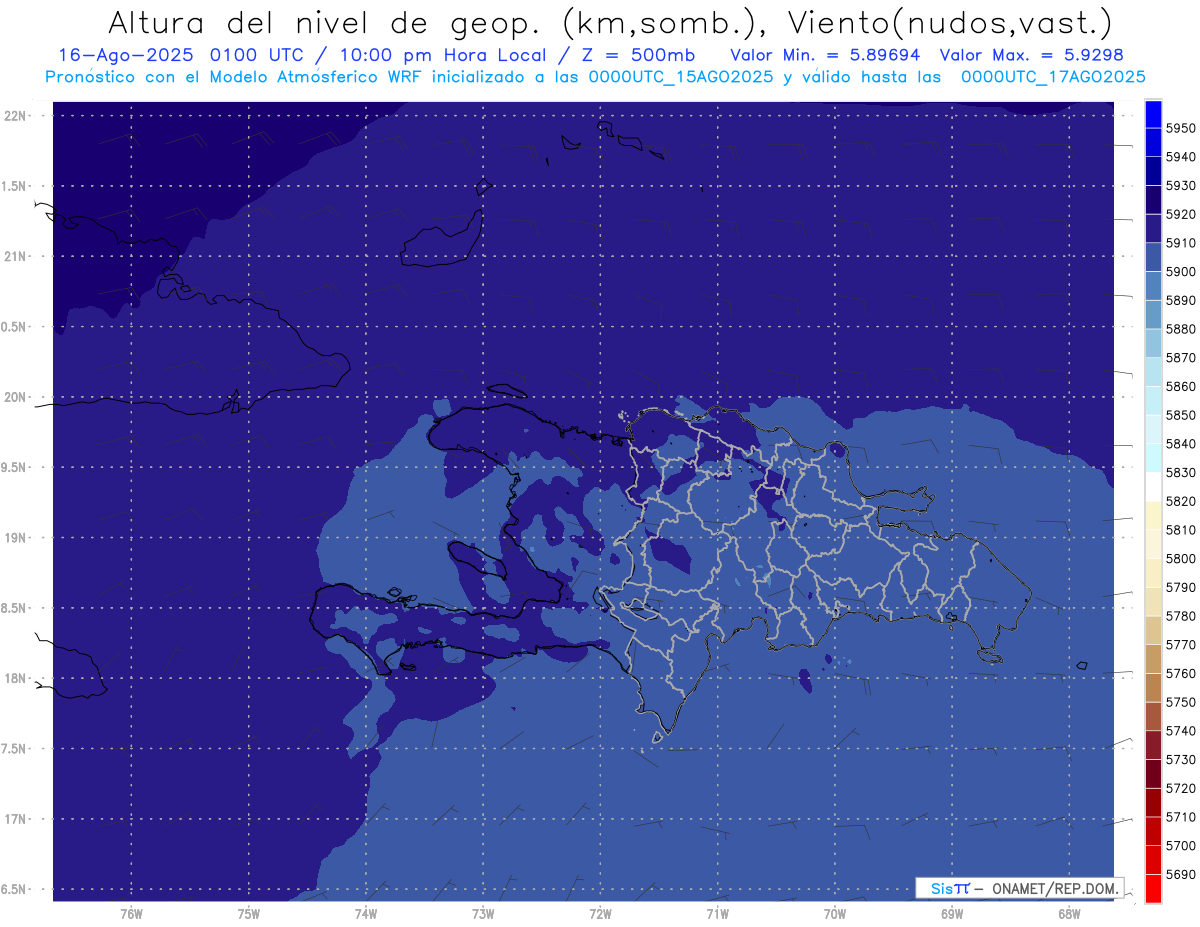This screenshot has height=927, width=1200.
Task: Click the color bar segment between 5770 and 5780
Action: click(1153, 630)
